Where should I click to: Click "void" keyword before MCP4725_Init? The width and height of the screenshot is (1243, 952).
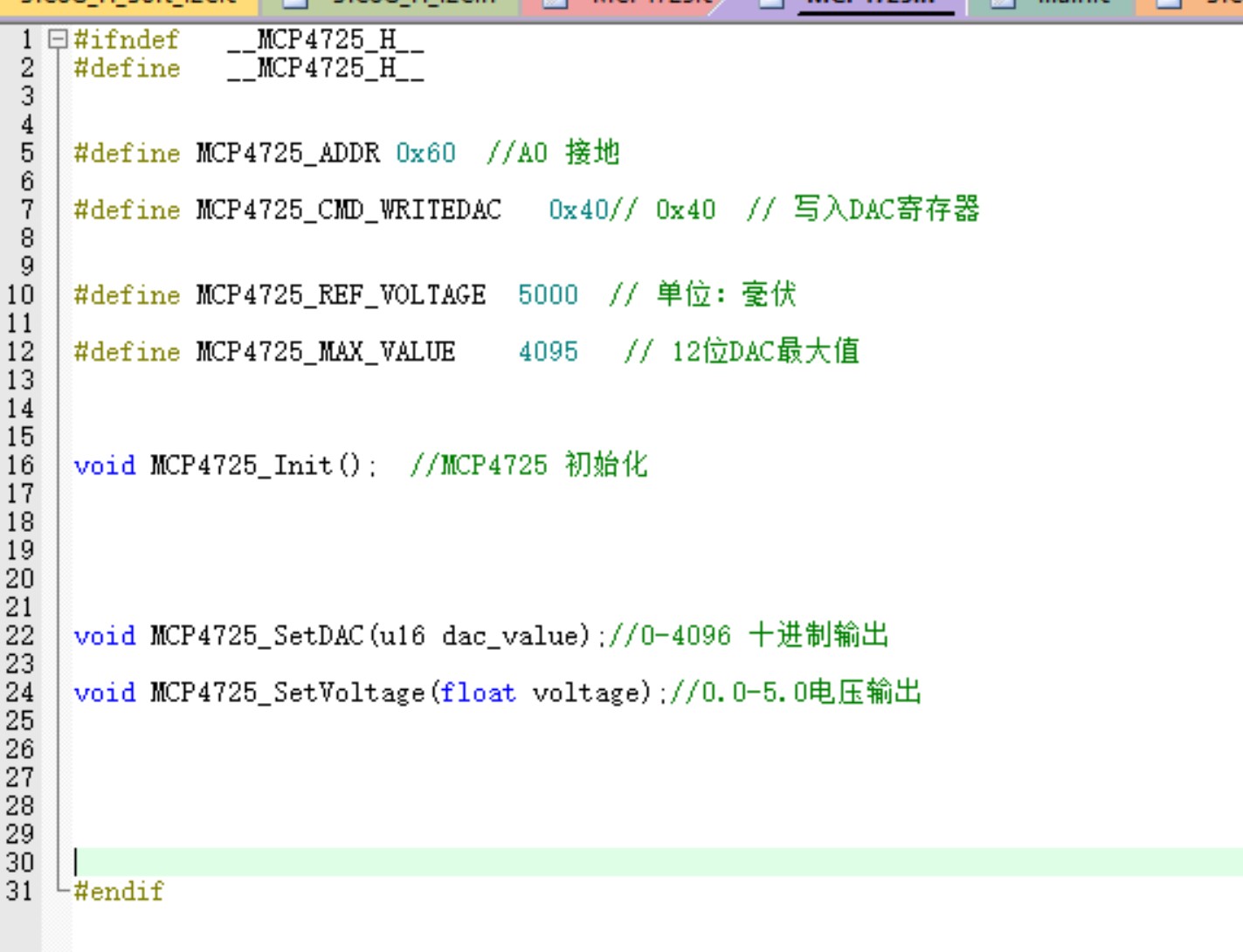(105, 466)
